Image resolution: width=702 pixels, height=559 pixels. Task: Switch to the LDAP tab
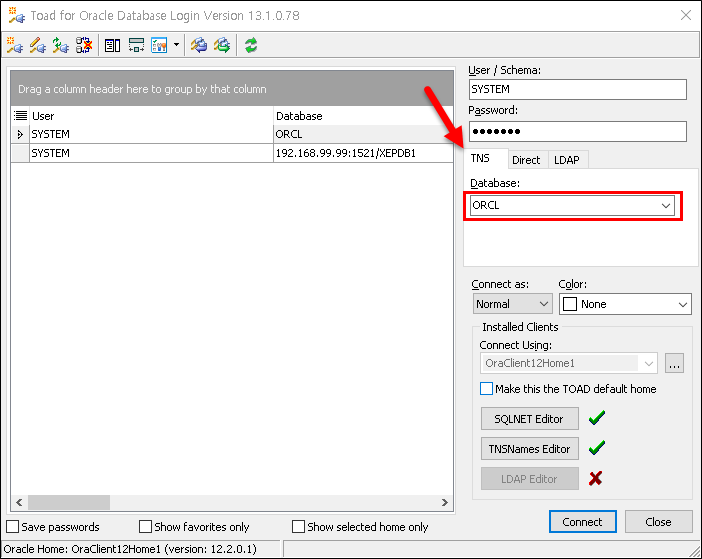(567, 160)
